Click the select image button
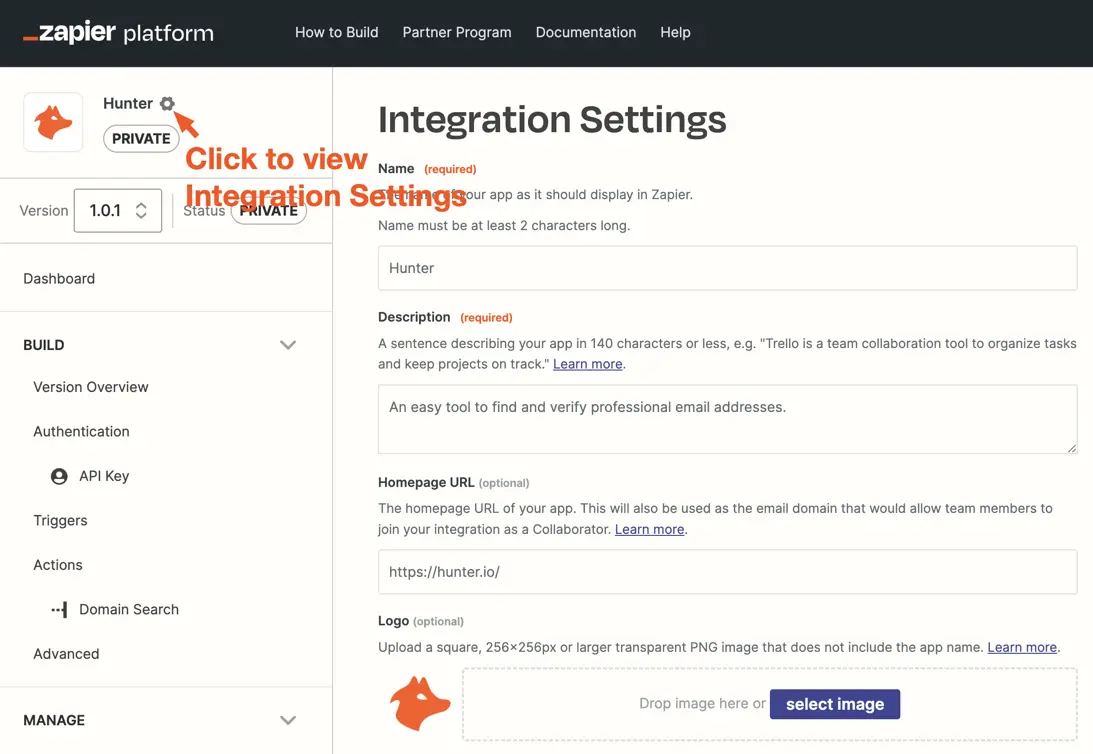The image size is (1093, 754). point(835,704)
